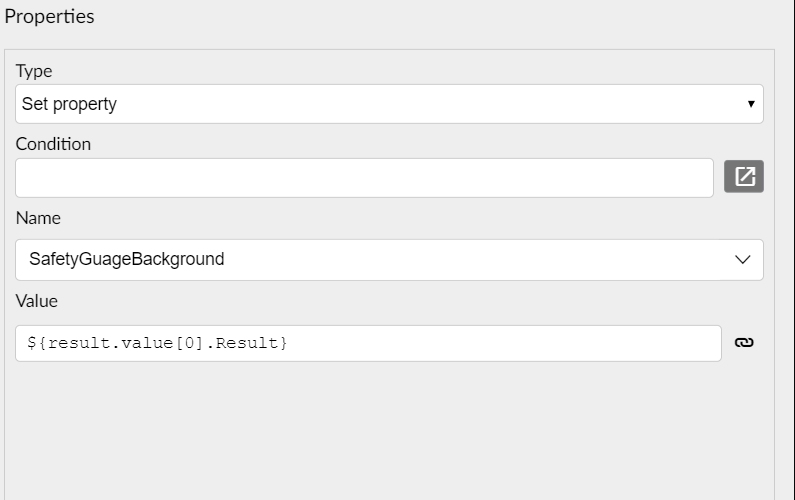Click the ${result.value[0].Result} expression text
Viewport: 795px width, 500px height.
[x=157, y=343]
